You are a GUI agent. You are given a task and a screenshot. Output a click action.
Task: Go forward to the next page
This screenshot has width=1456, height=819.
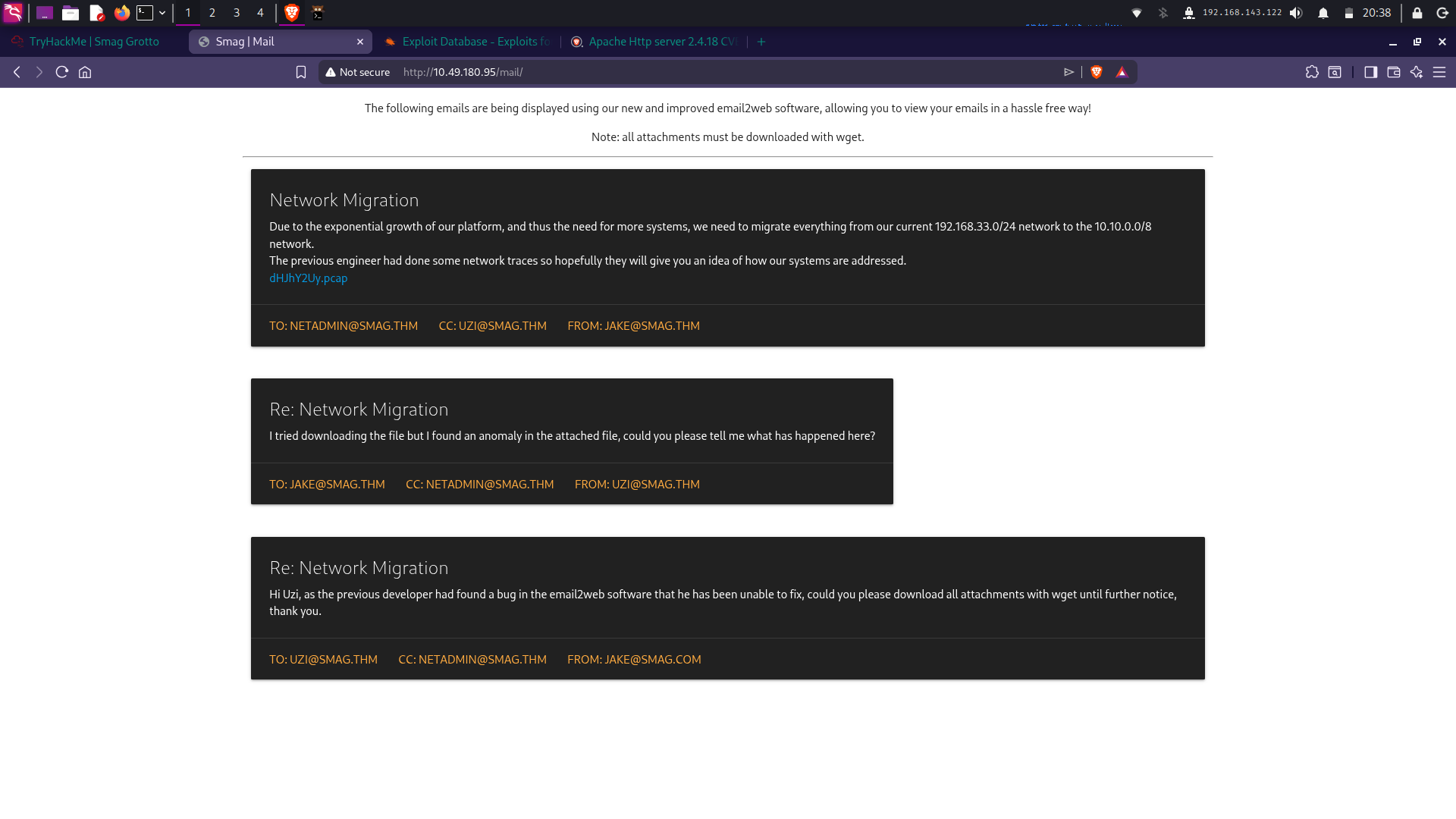tap(39, 72)
